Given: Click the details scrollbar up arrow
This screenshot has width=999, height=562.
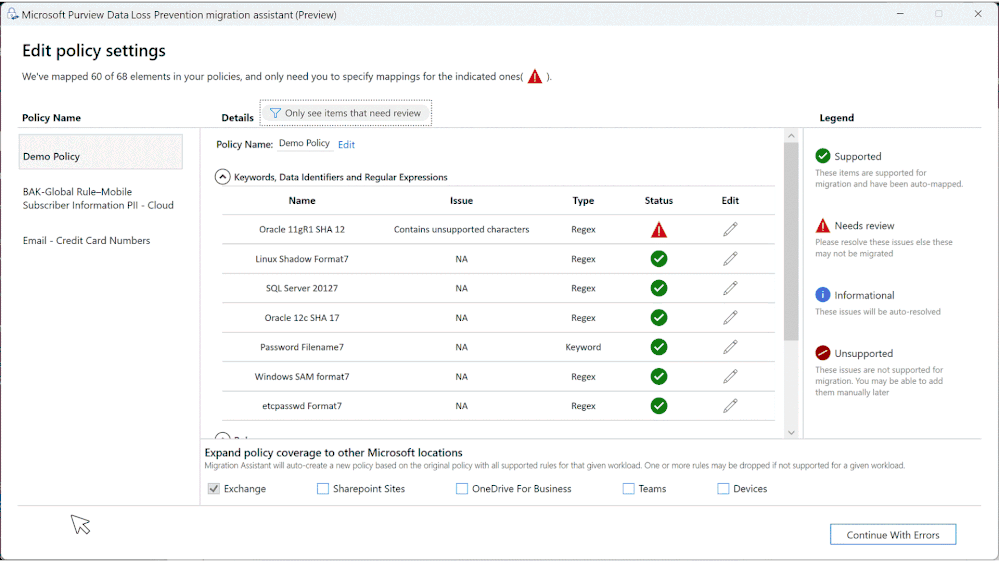Looking at the screenshot, I should pos(791,136).
